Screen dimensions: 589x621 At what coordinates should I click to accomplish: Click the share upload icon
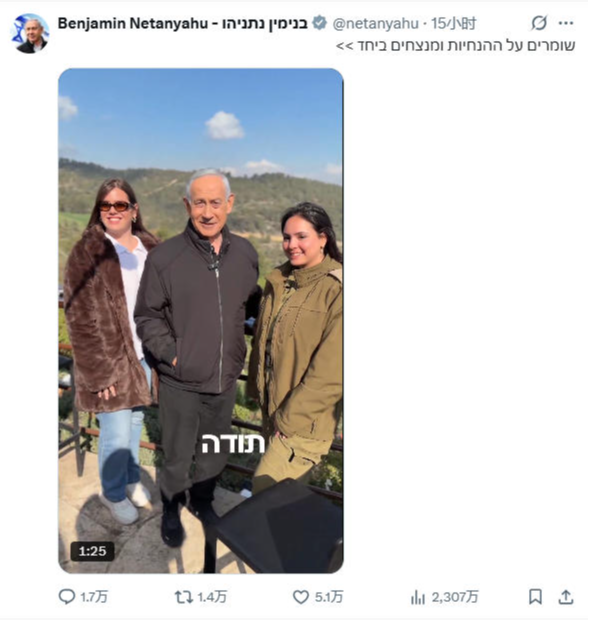click(566, 597)
